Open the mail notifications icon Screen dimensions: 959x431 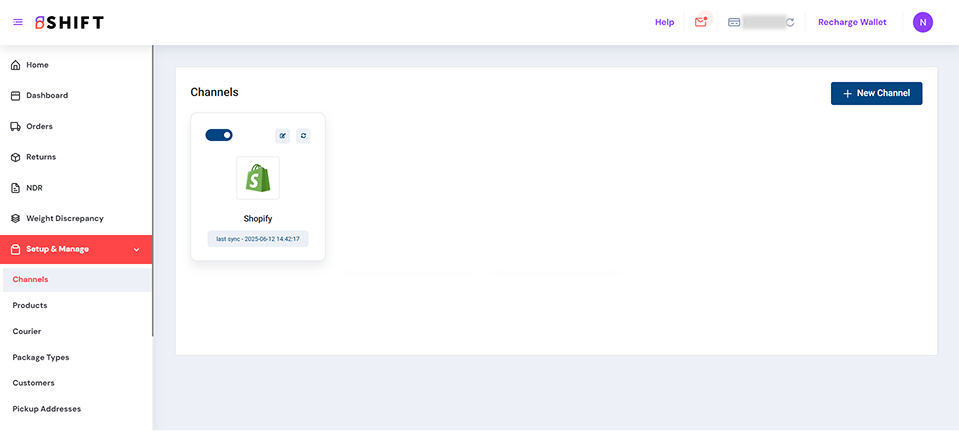coord(701,22)
